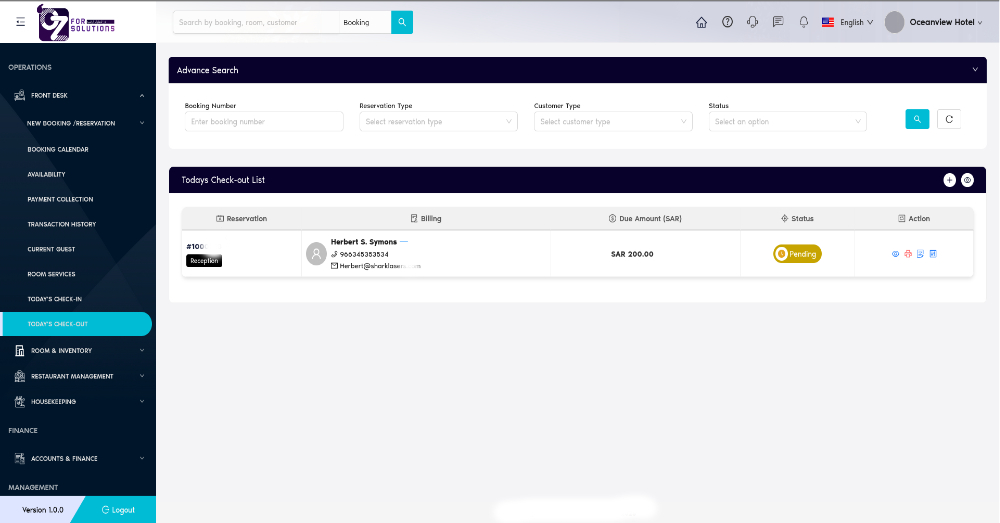Run advance search with teal magnifier button
This screenshot has width=1000, height=523.
click(x=917, y=119)
